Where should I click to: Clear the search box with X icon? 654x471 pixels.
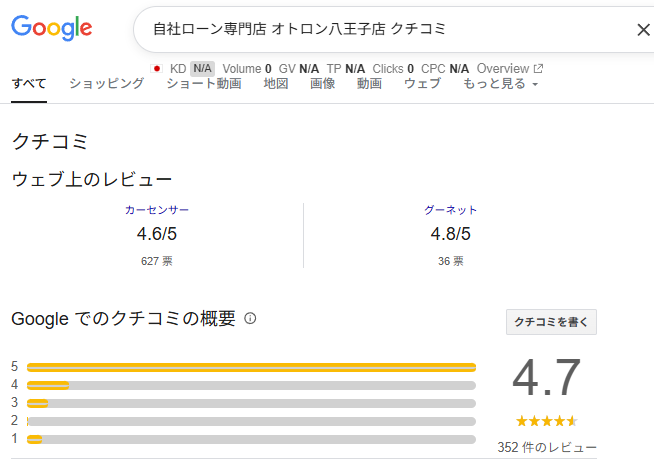coord(644,30)
